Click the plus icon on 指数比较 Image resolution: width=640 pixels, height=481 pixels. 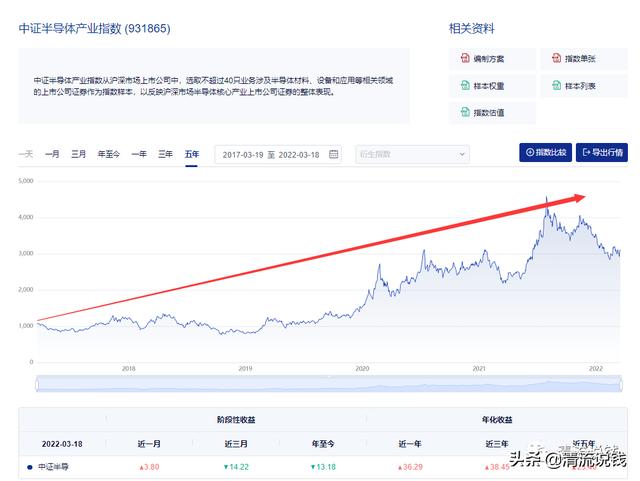[x=529, y=153]
